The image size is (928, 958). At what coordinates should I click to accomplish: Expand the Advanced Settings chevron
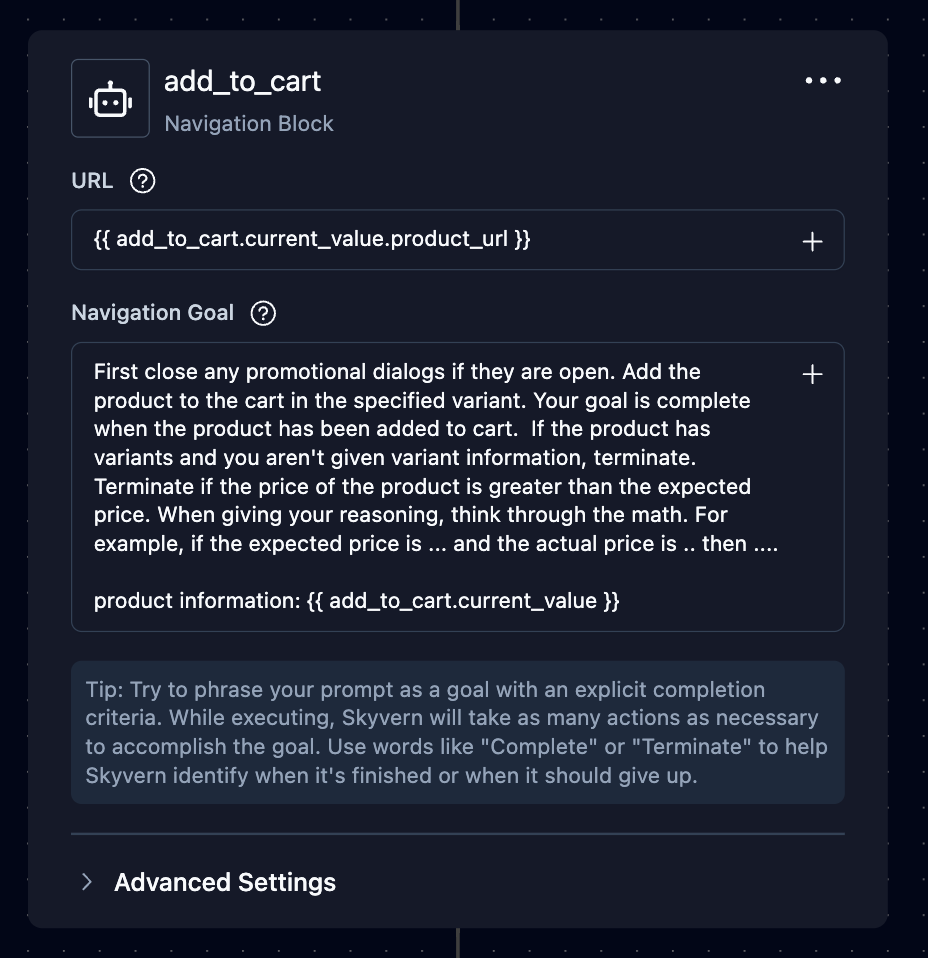click(87, 882)
